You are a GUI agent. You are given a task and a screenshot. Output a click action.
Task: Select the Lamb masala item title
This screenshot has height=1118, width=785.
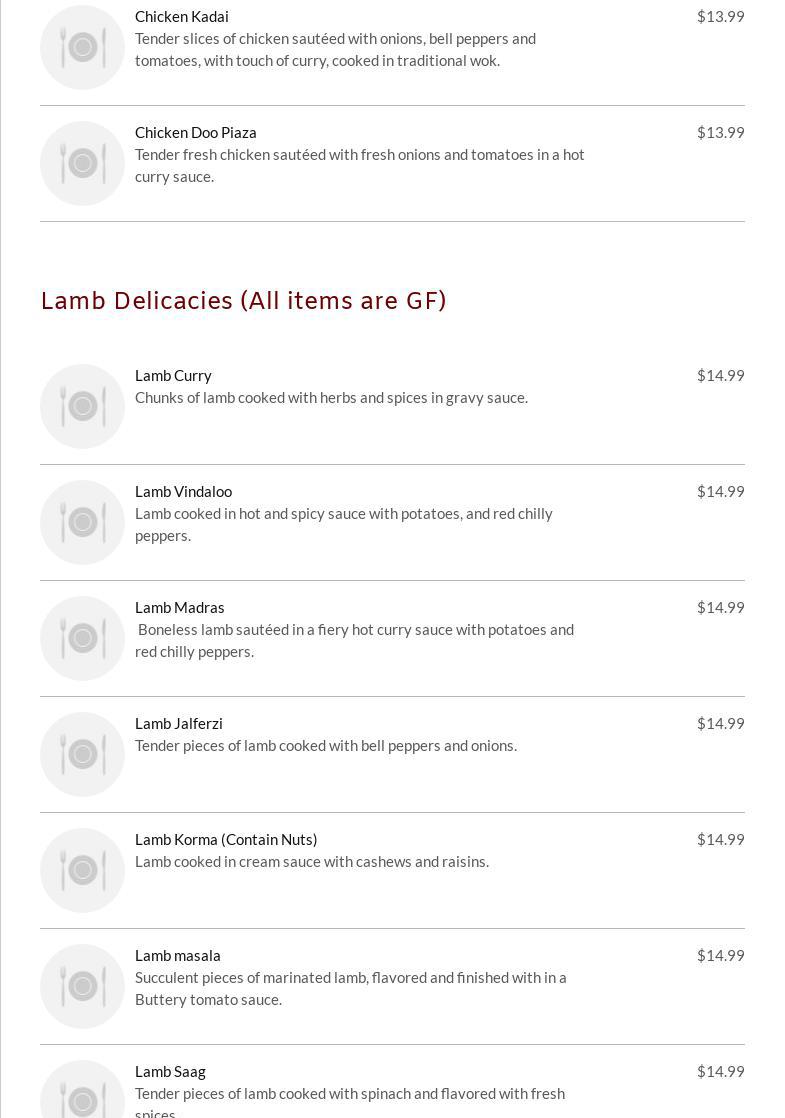point(178,955)
